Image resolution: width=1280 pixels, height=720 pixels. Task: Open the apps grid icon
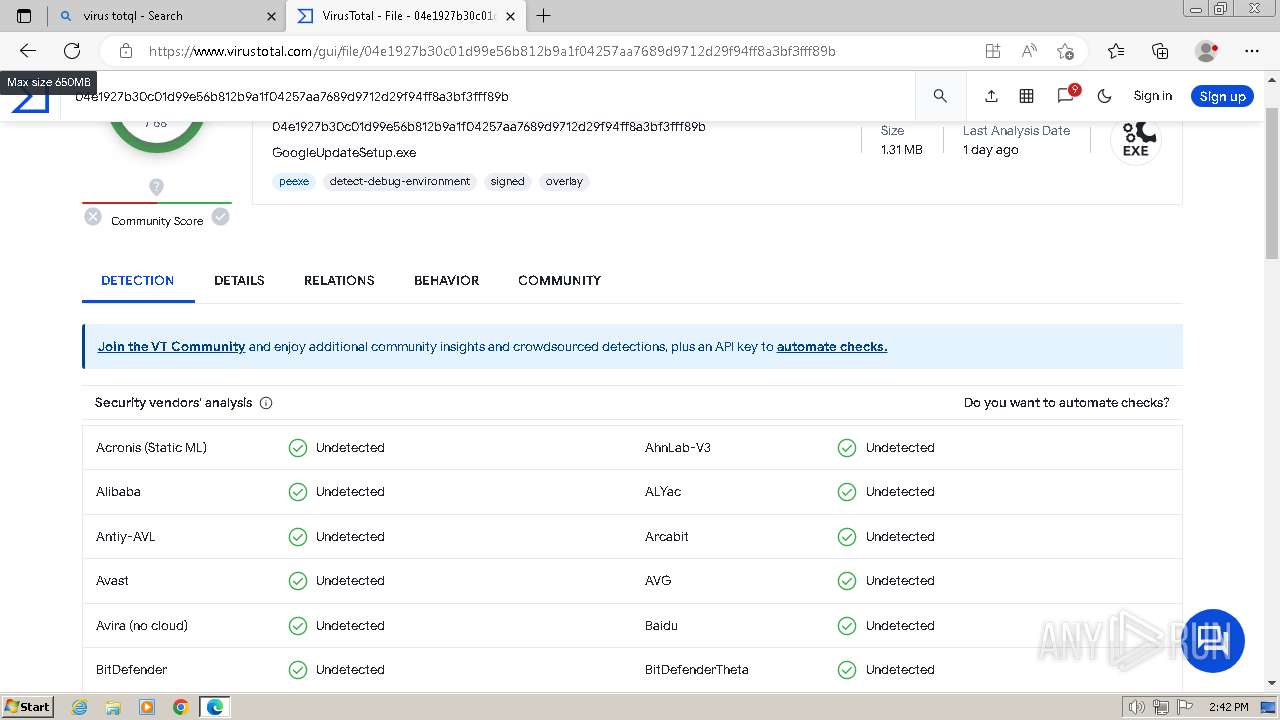[x=1026, y=96]
